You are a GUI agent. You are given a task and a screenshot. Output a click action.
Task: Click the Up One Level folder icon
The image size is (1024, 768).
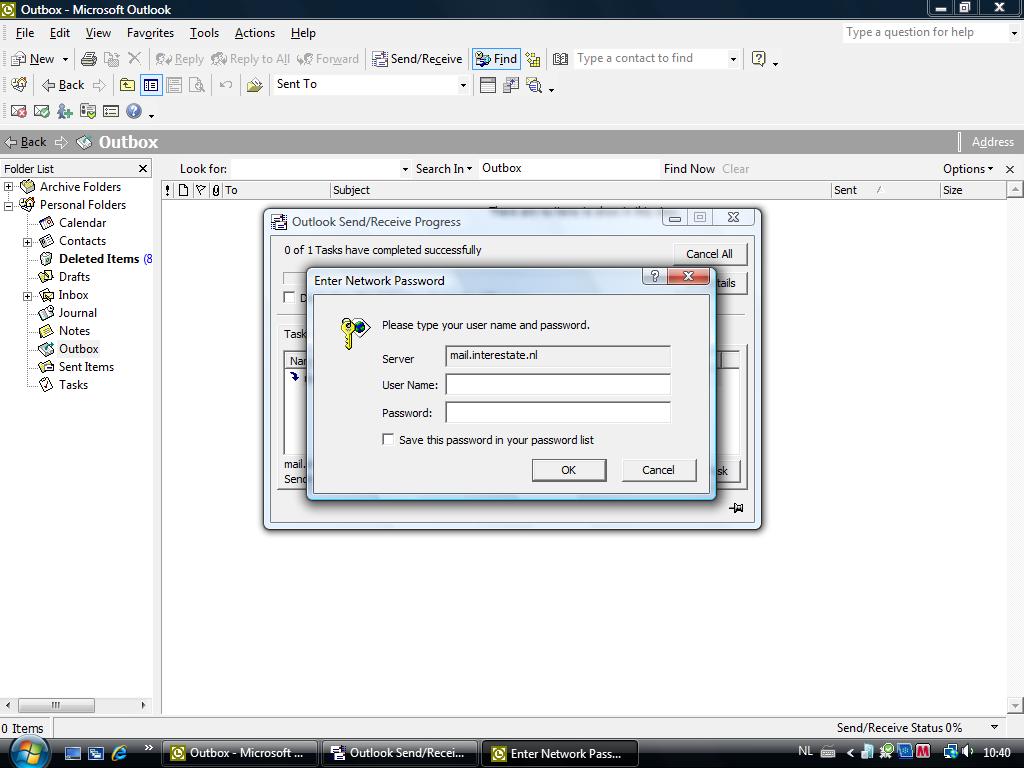[127, 85]
